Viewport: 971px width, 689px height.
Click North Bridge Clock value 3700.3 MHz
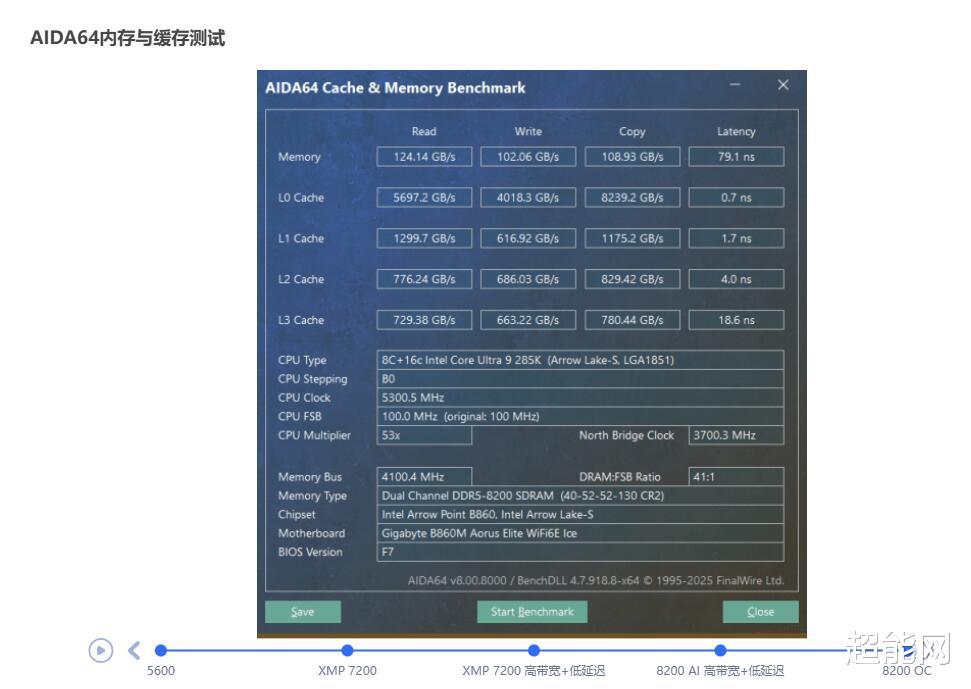736,435
